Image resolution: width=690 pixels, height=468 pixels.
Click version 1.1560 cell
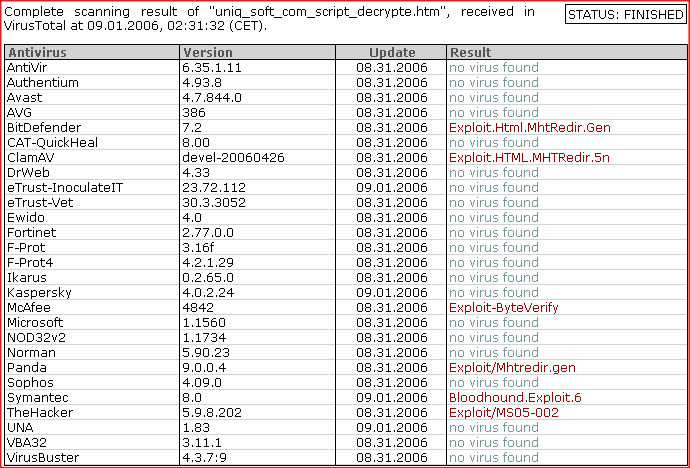pyautogui.click(x=204, y=322)
